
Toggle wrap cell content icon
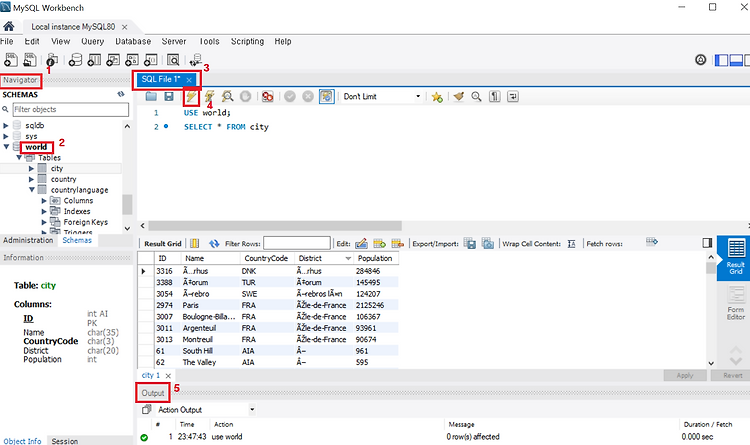571,244
